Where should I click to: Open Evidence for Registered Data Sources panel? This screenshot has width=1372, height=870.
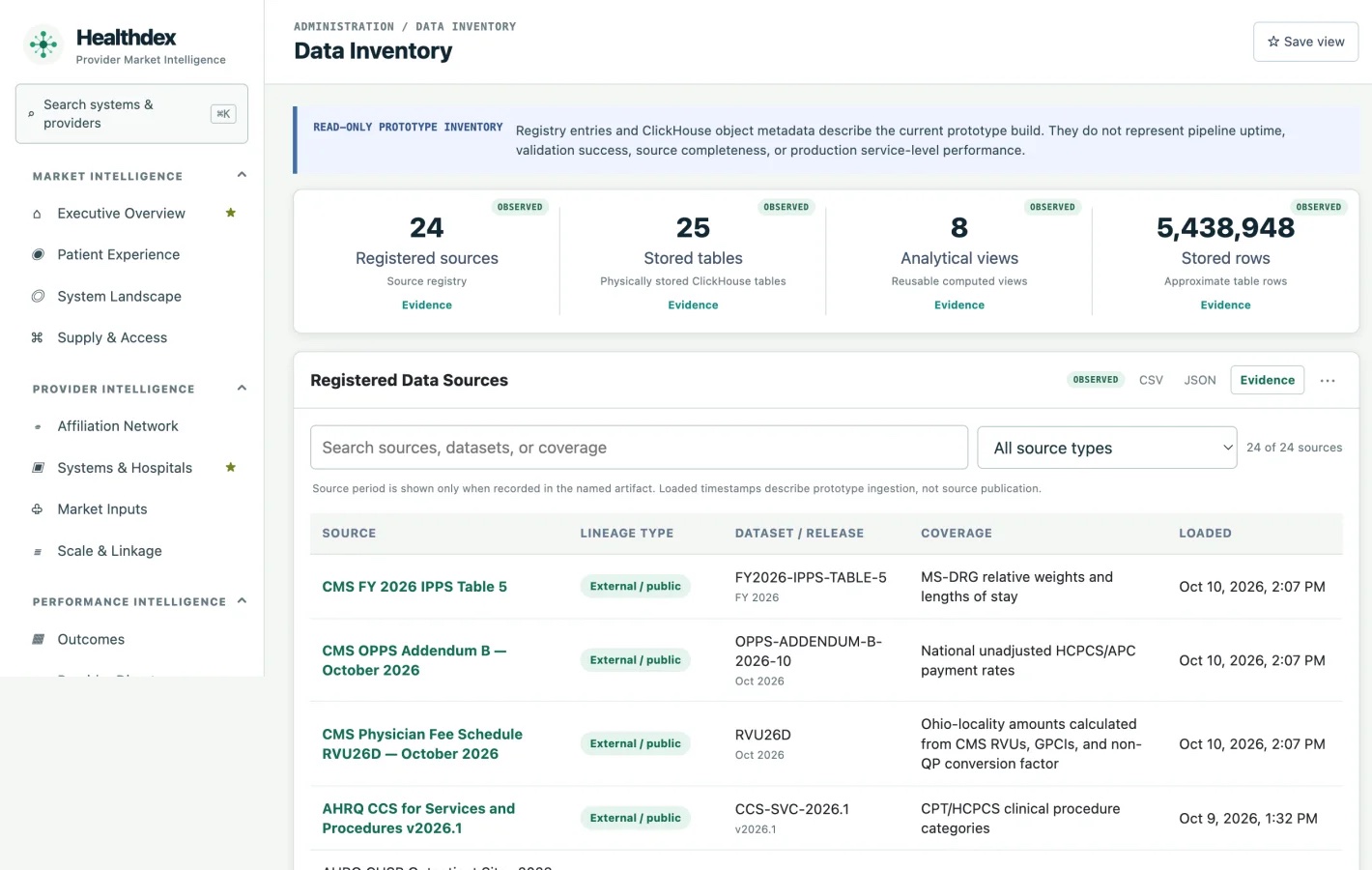click(x=1267, y=380)
